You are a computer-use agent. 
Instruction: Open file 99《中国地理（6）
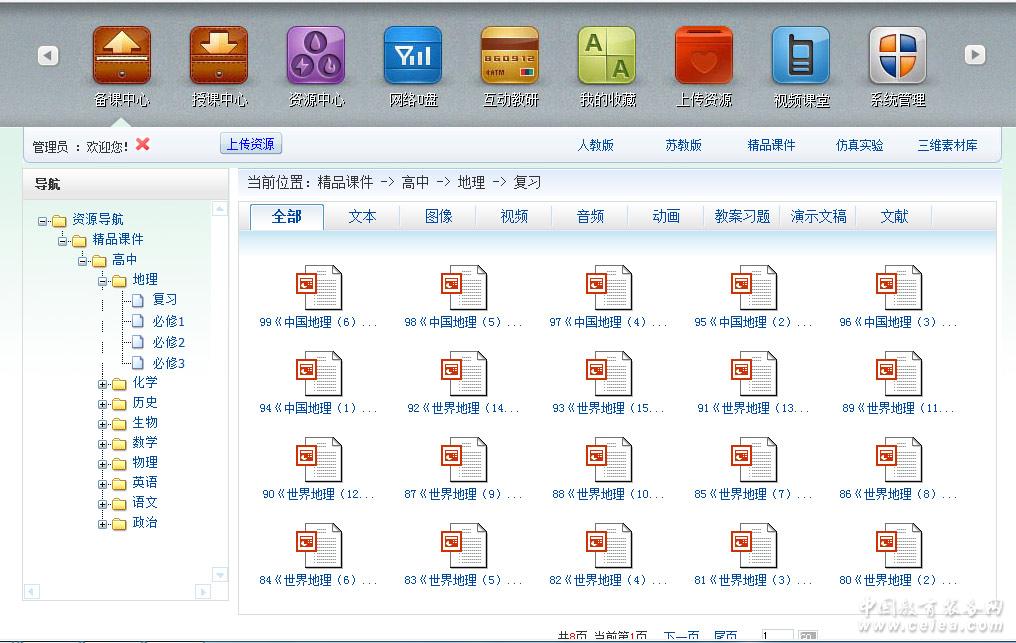[x=318, y=290]
